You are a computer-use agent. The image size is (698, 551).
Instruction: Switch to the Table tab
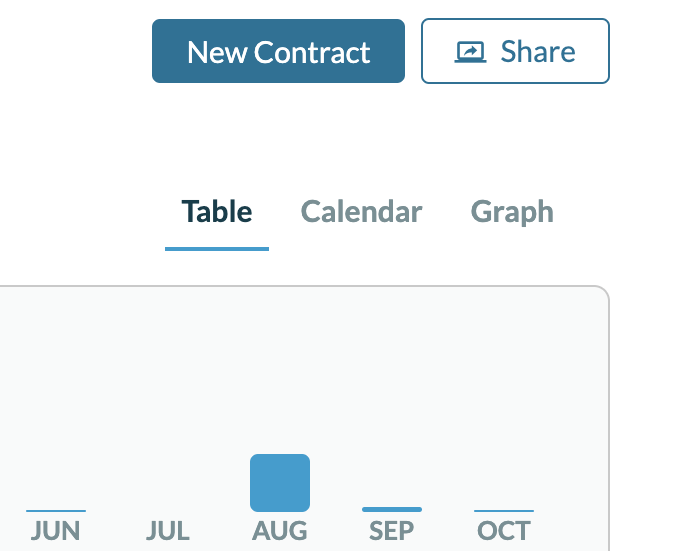click(x=216, y=212)
